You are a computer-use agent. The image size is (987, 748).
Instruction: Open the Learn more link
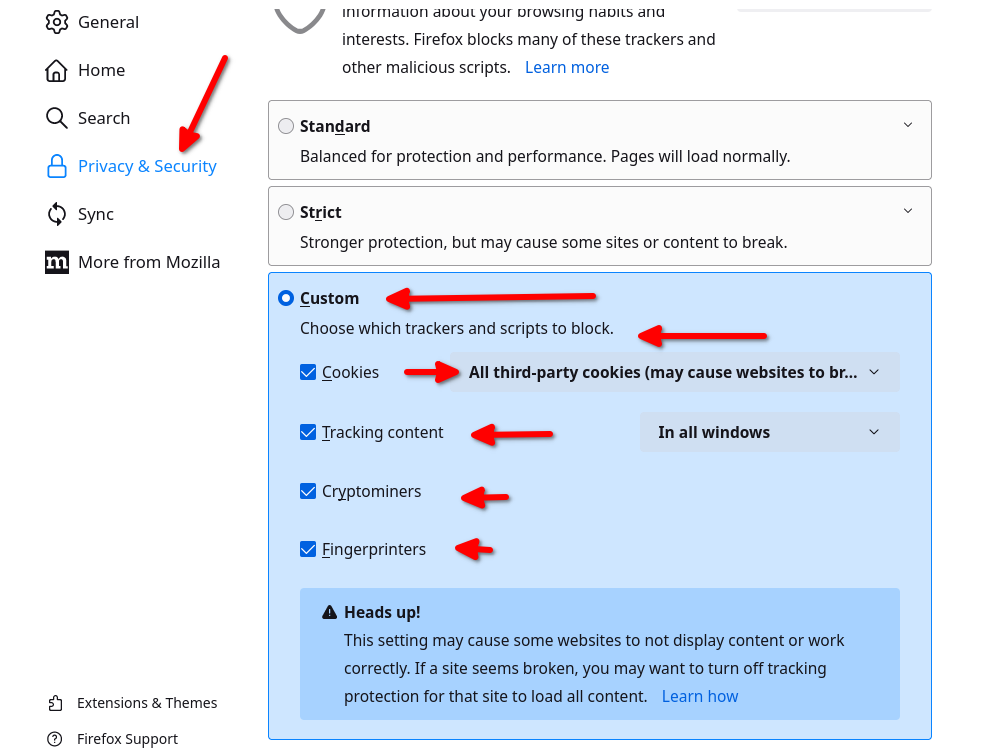[567, 67]
